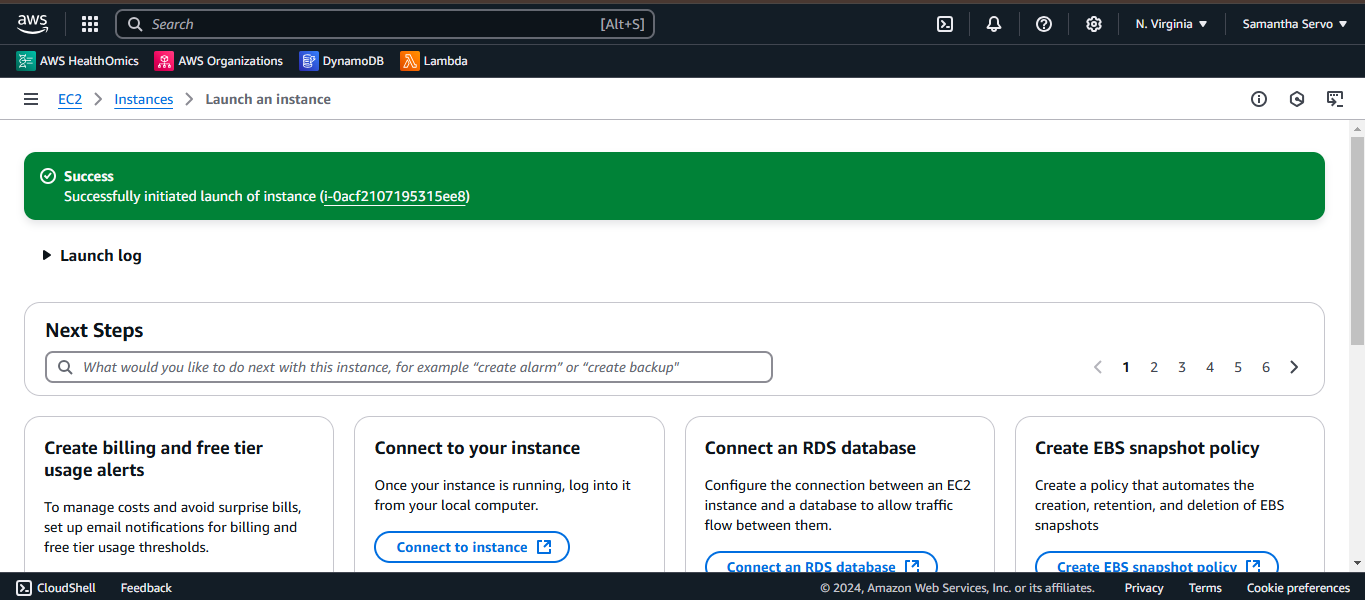Image resolution: width=1365 pixels, height=600 pixels.
Task: Click the footer copyright text
Action: (x=957, y=588)
